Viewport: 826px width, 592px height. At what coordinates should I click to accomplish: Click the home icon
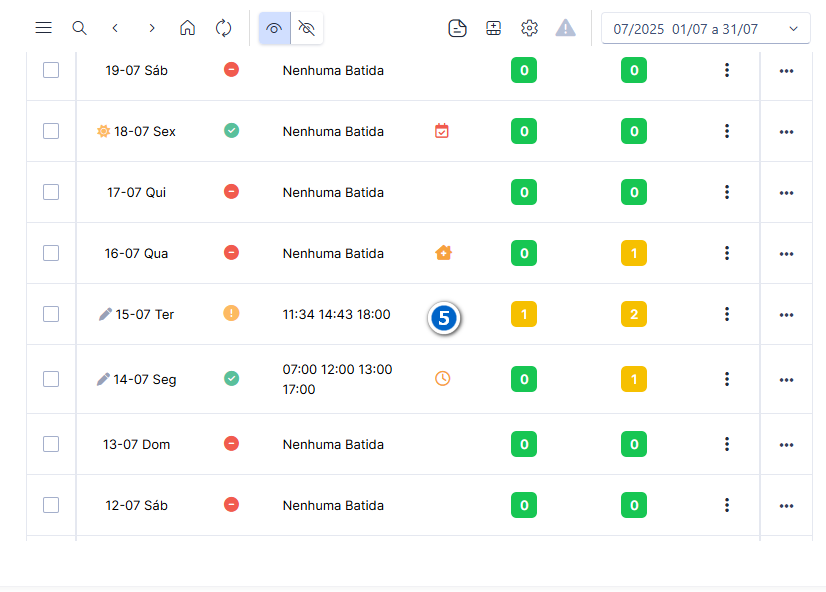tap(188, 28)
